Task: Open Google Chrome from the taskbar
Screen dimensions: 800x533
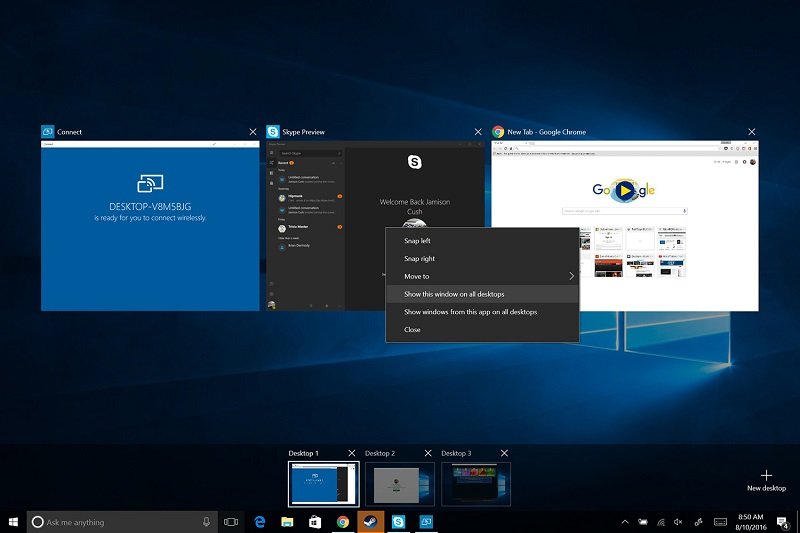Action: (x=343, y=522)
